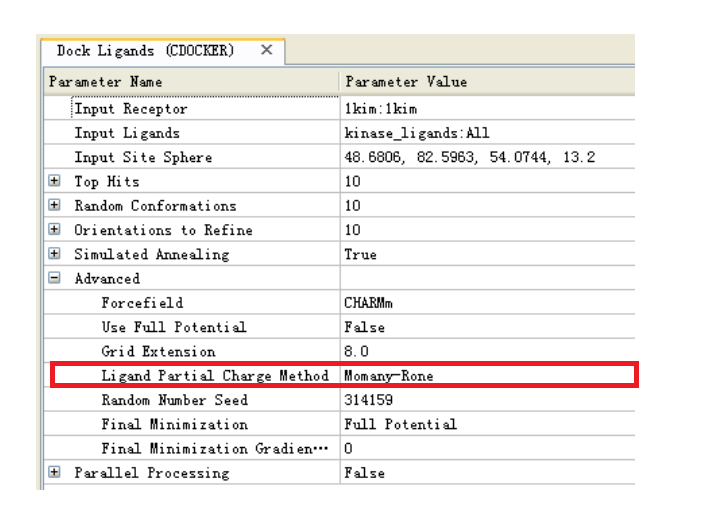The image size is (721, 506).
Task: Select Orientations to Refine label
Action: (163, 230)
